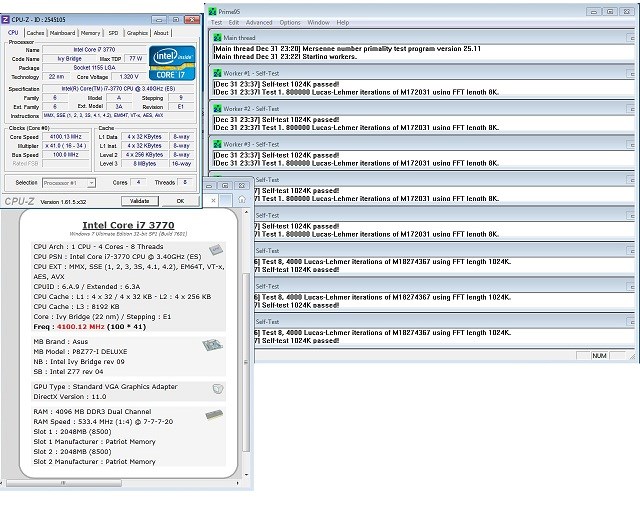Viewport: 640px width, 512px height.
Task: Switch to the About tab in CPU-Z
Action: 161,33
